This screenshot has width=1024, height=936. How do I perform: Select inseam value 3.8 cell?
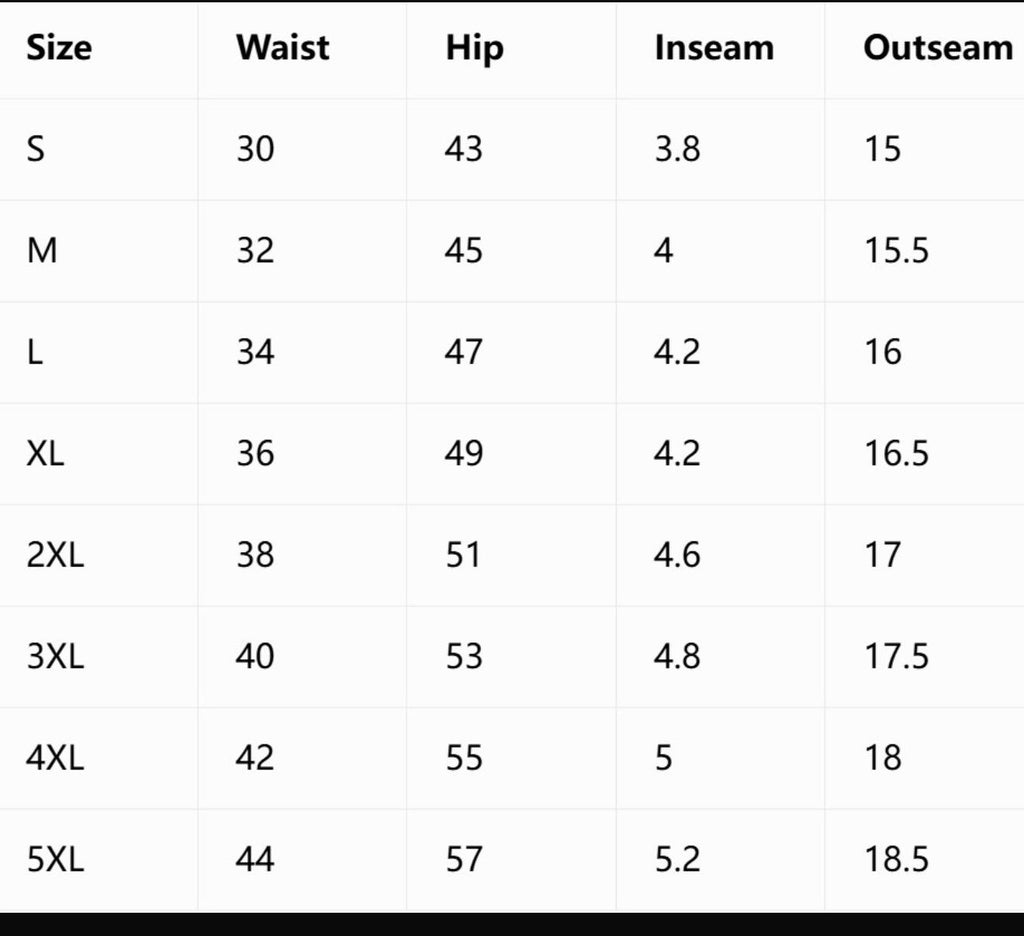pos(677,149)
